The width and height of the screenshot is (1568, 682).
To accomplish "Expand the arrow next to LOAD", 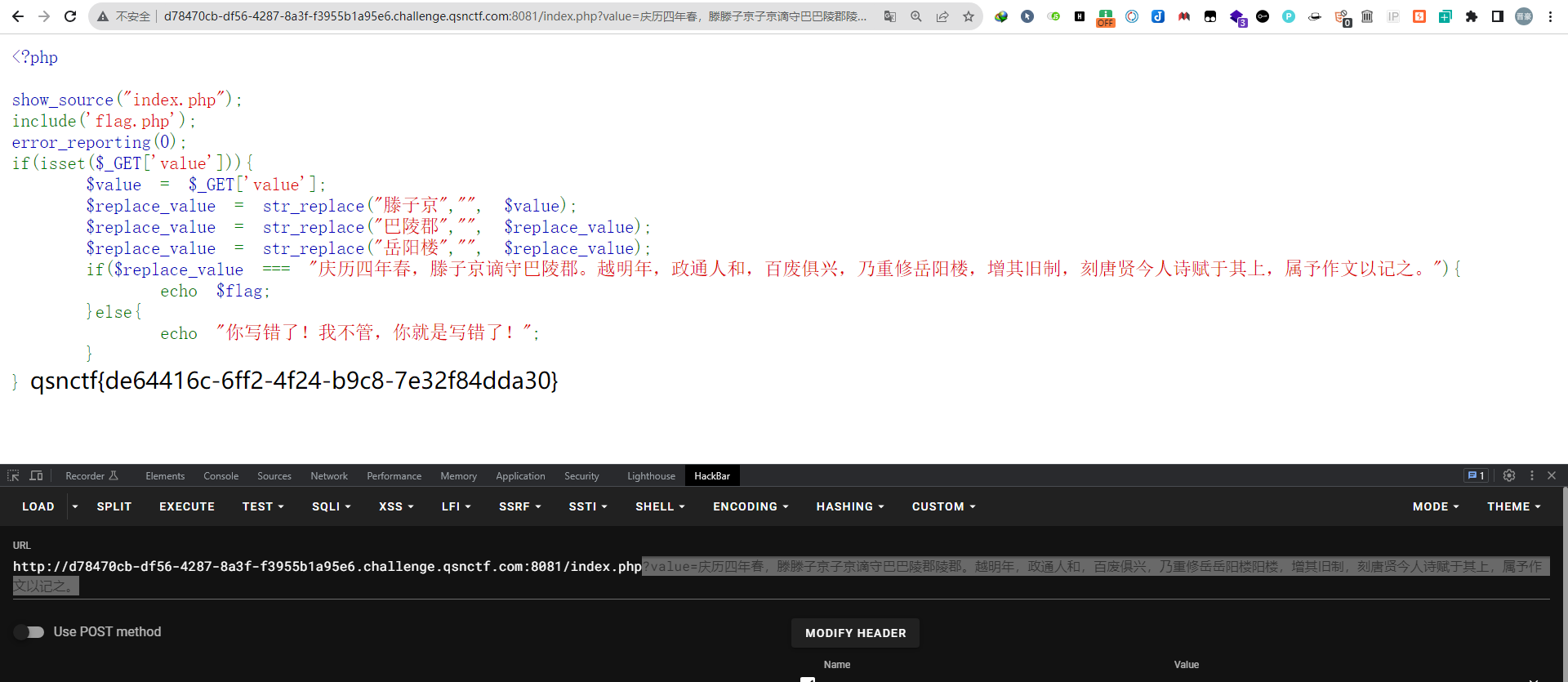I will click(75, 506).
